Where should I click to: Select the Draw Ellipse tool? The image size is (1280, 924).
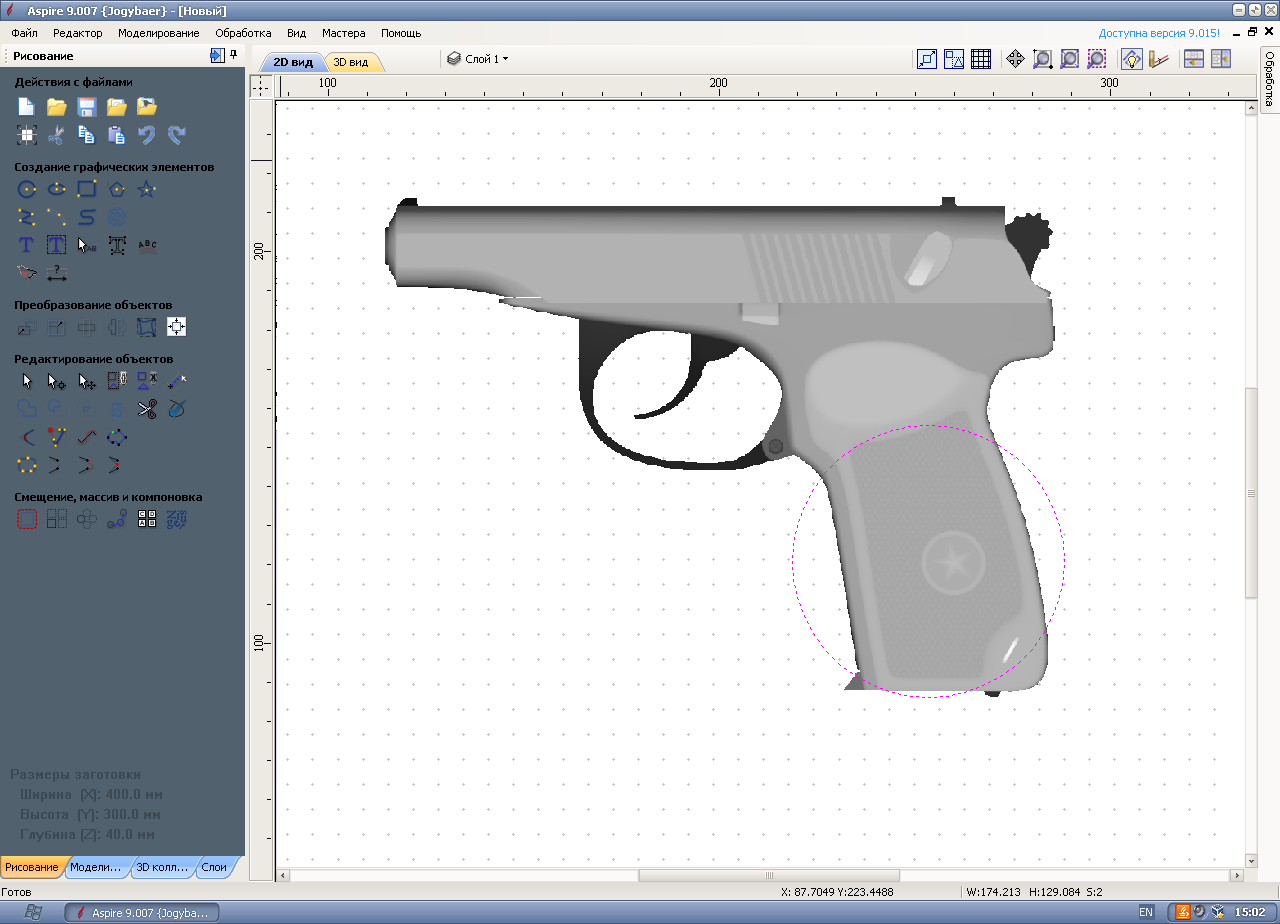[57, 188]
